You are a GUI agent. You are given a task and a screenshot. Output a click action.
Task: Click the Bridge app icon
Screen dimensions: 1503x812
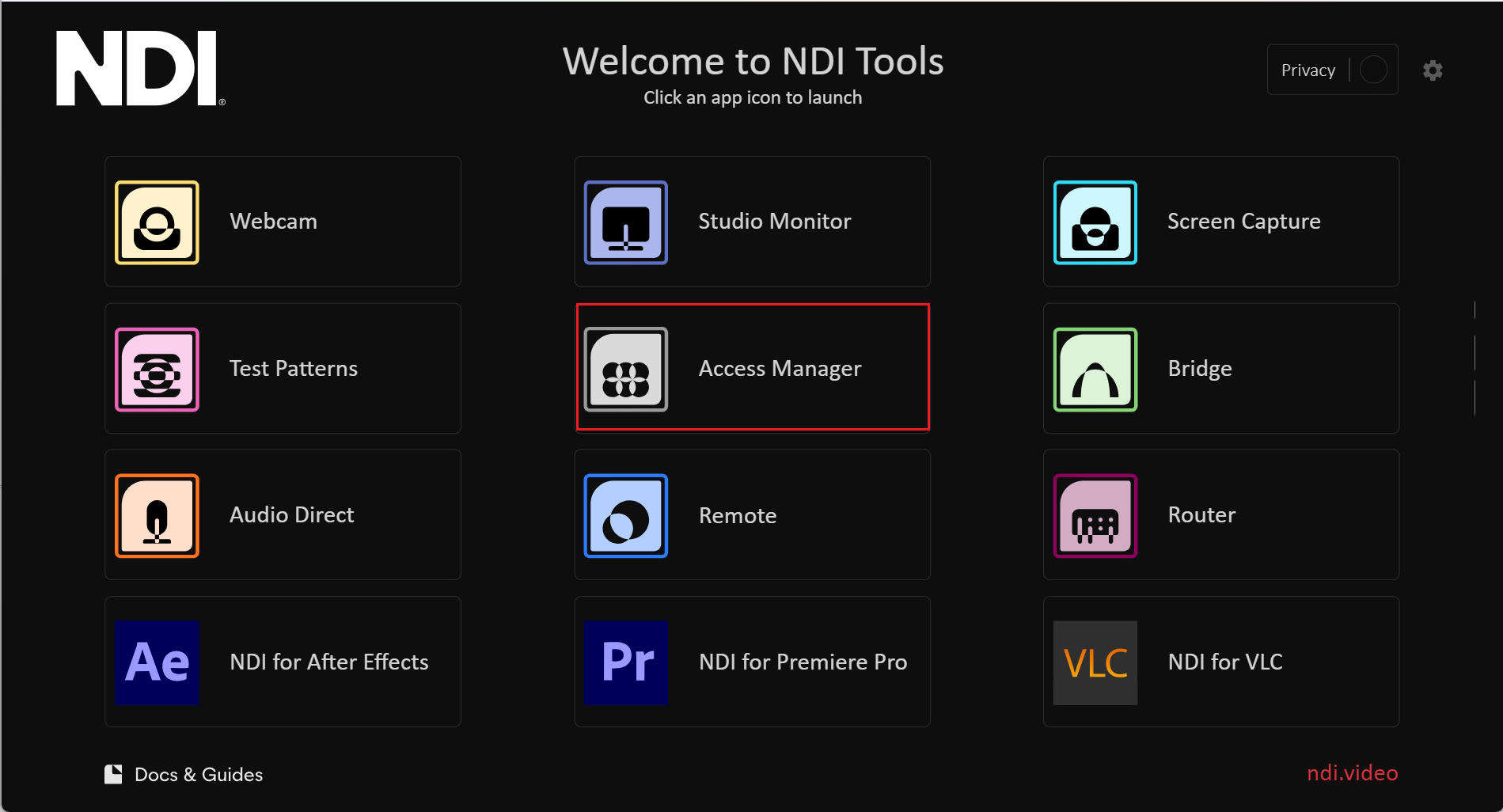point(1095,370)
